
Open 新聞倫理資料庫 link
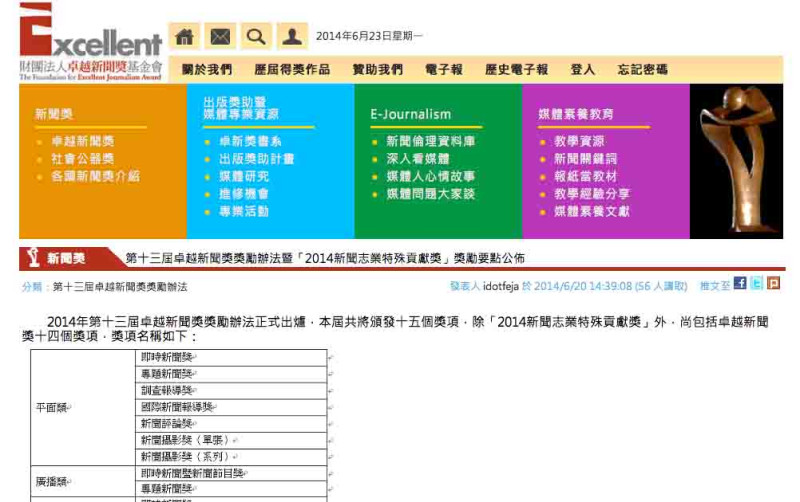click(x=431, y=141)
